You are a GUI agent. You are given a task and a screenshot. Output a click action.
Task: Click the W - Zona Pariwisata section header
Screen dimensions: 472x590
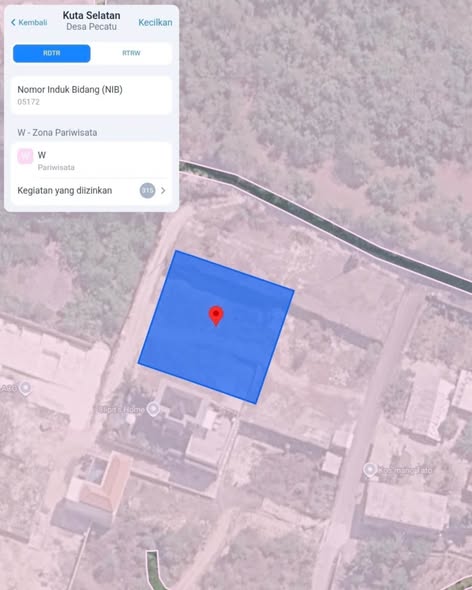point(57,132)
